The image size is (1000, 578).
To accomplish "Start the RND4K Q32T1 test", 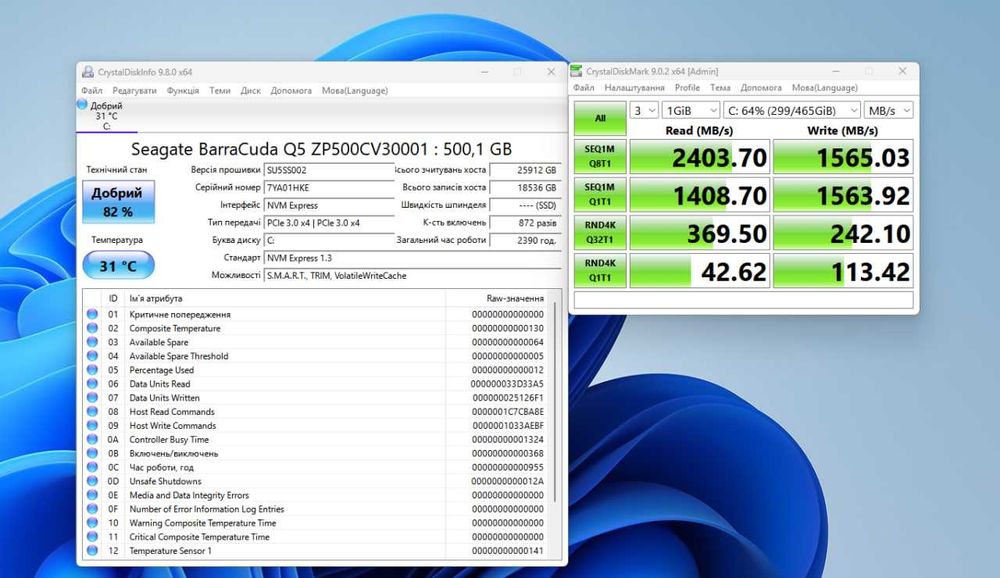I will [x=600, y=233].
